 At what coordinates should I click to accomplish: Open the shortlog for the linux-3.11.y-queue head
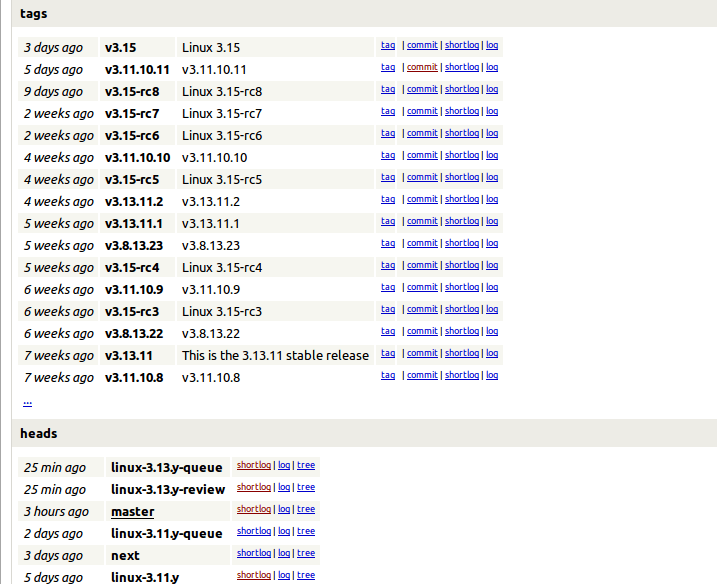pyautogui.click(x=254, y=531)
